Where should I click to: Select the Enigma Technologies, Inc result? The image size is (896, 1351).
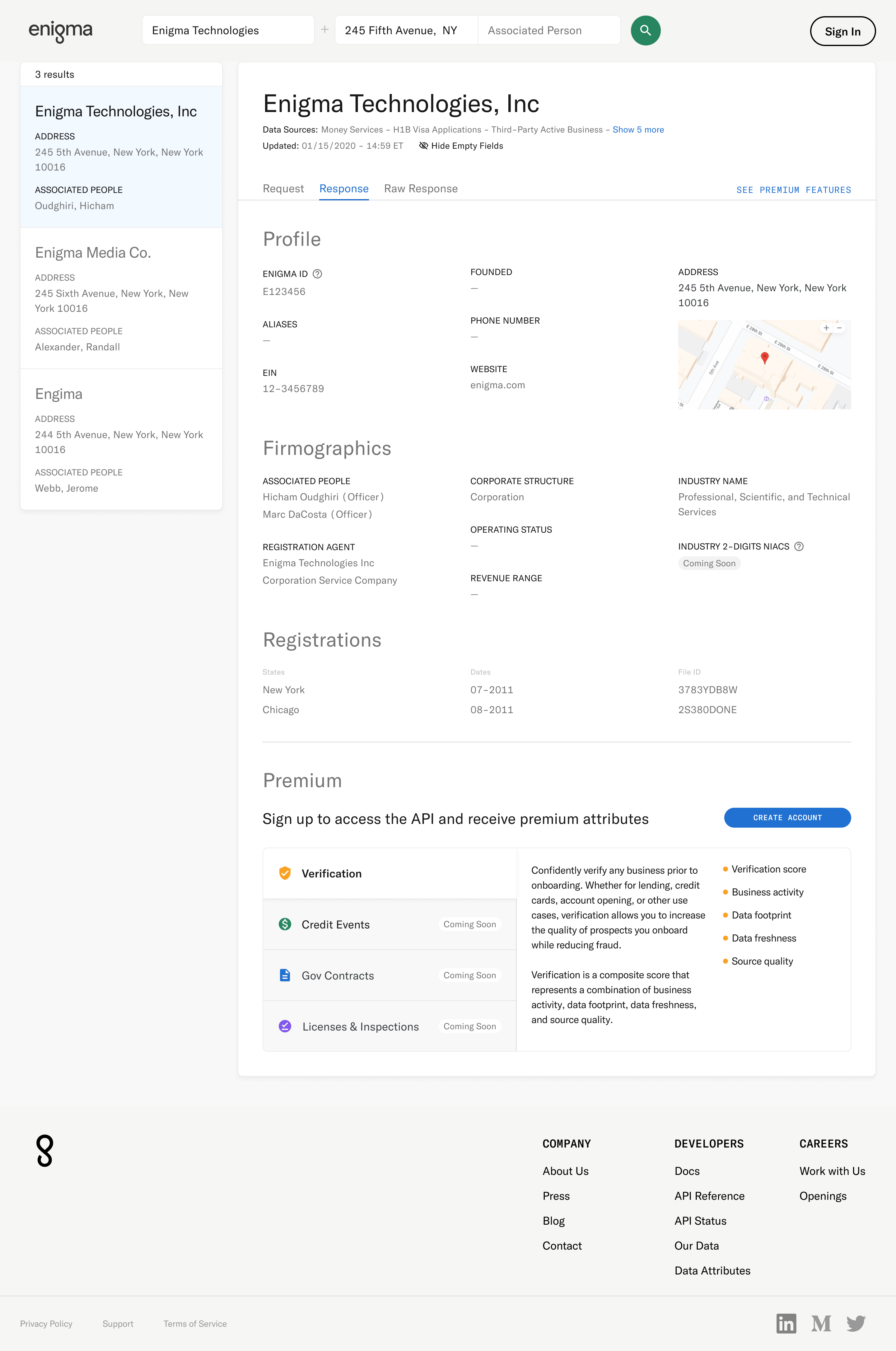121,157
